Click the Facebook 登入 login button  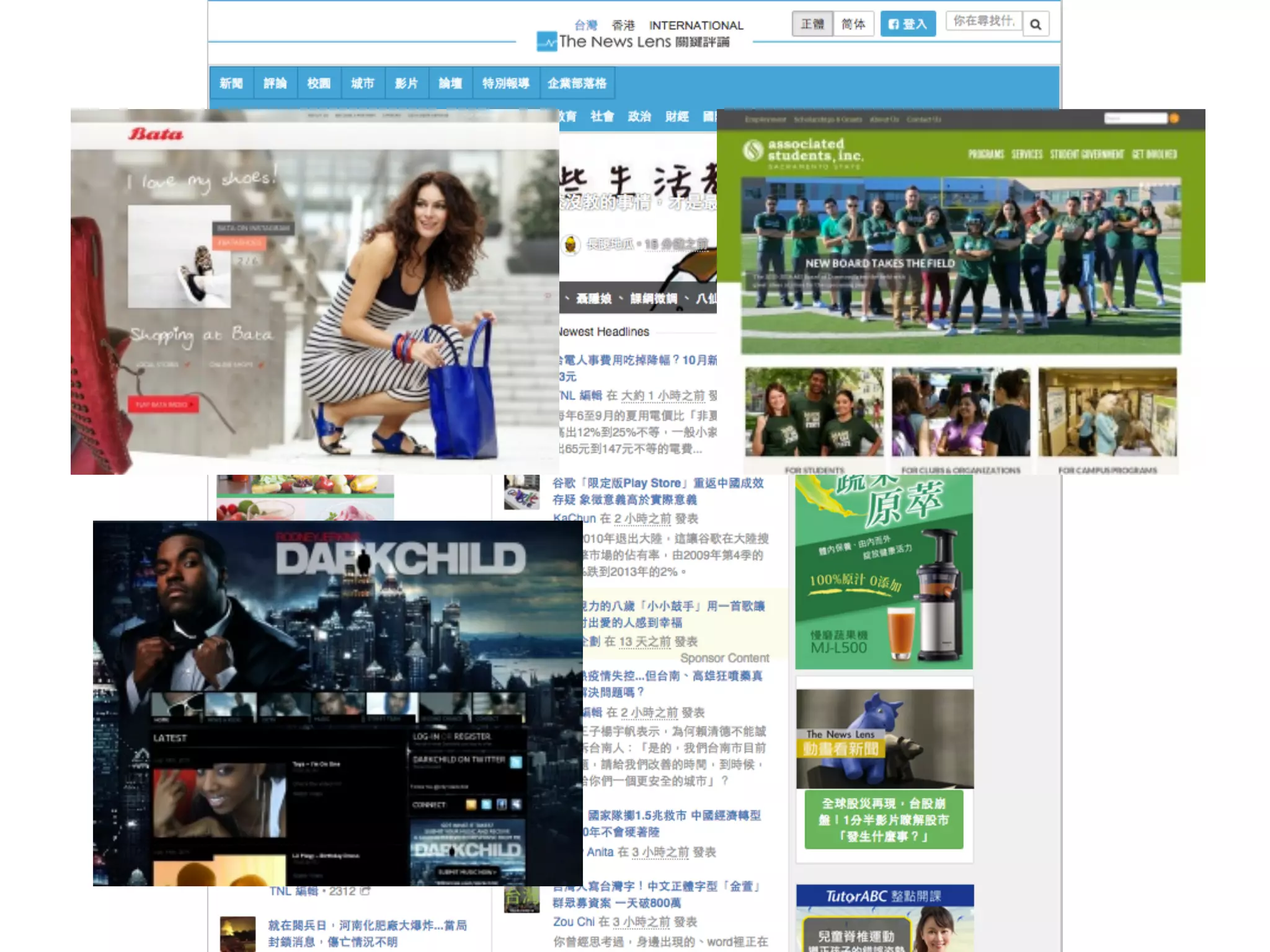(908, 24)
